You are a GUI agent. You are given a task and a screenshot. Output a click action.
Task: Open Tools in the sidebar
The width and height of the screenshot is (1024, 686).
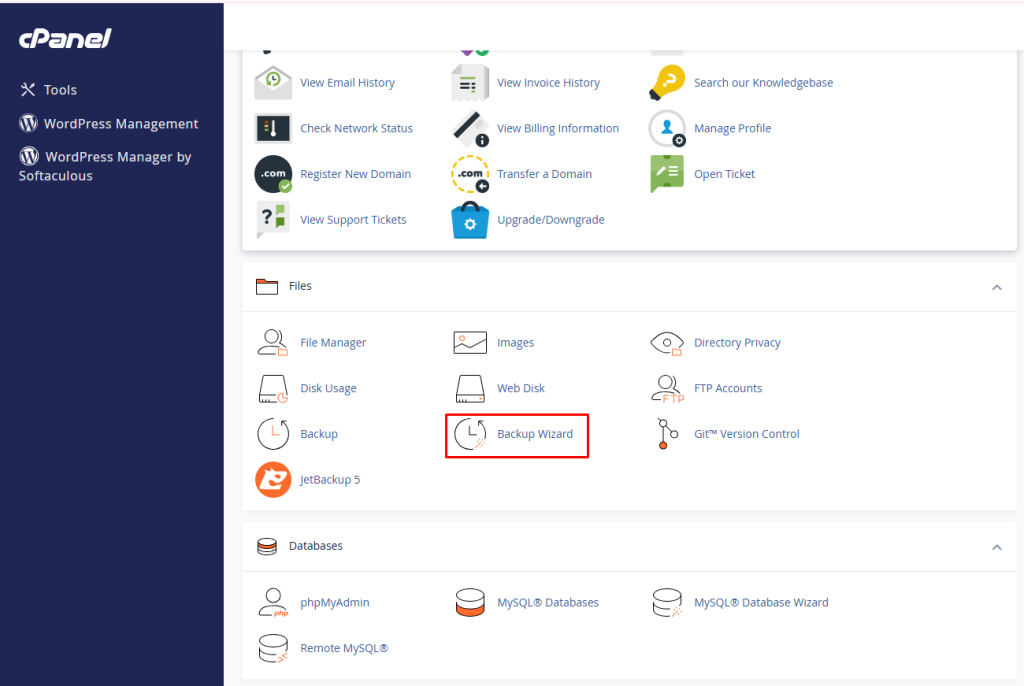coord(60,90)
